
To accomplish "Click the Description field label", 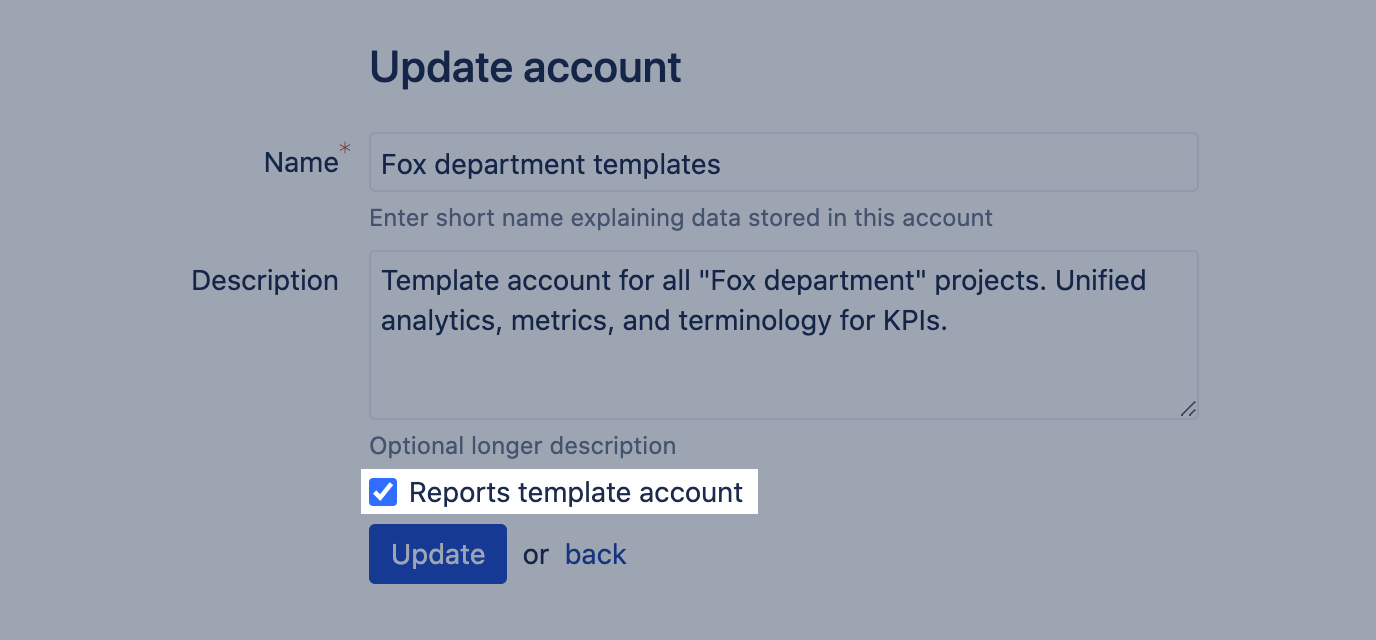I will pos(264,281).
